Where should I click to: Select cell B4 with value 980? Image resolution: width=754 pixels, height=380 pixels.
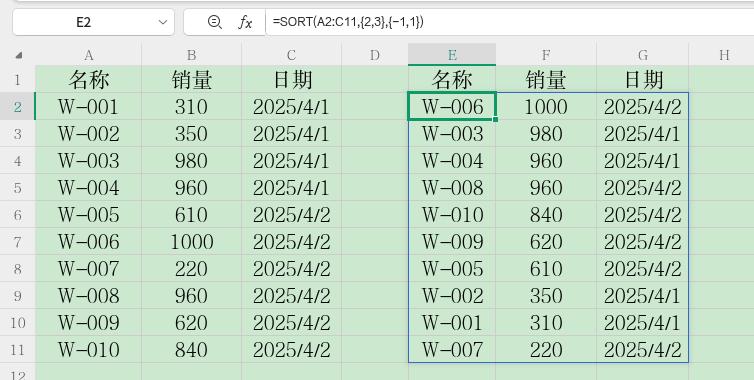point(191,160)
